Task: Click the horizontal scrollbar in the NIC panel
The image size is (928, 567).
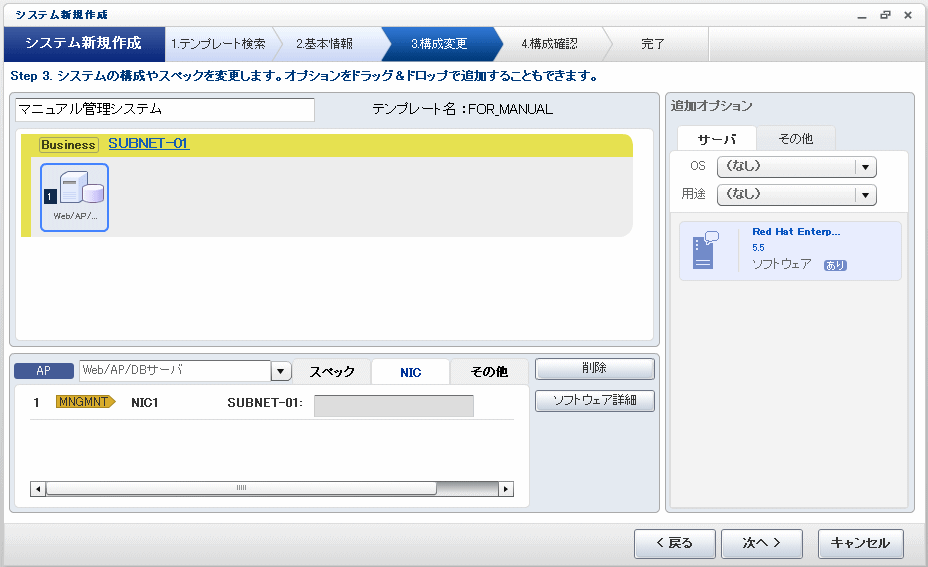Action: point(240,489)
